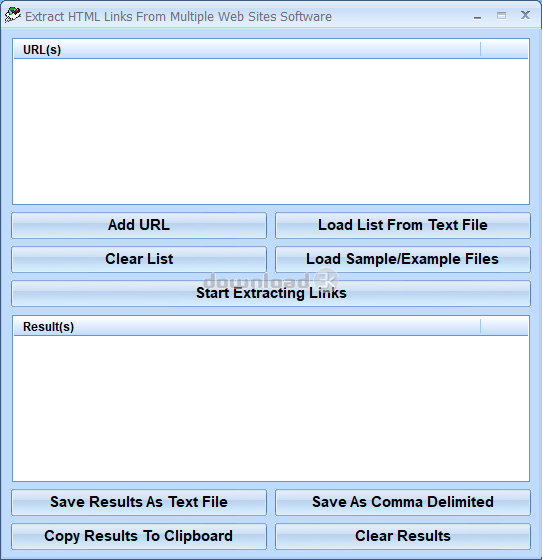The image size is (542, 560).
Task: Load list from text file
Action: [x=403, y=225]
